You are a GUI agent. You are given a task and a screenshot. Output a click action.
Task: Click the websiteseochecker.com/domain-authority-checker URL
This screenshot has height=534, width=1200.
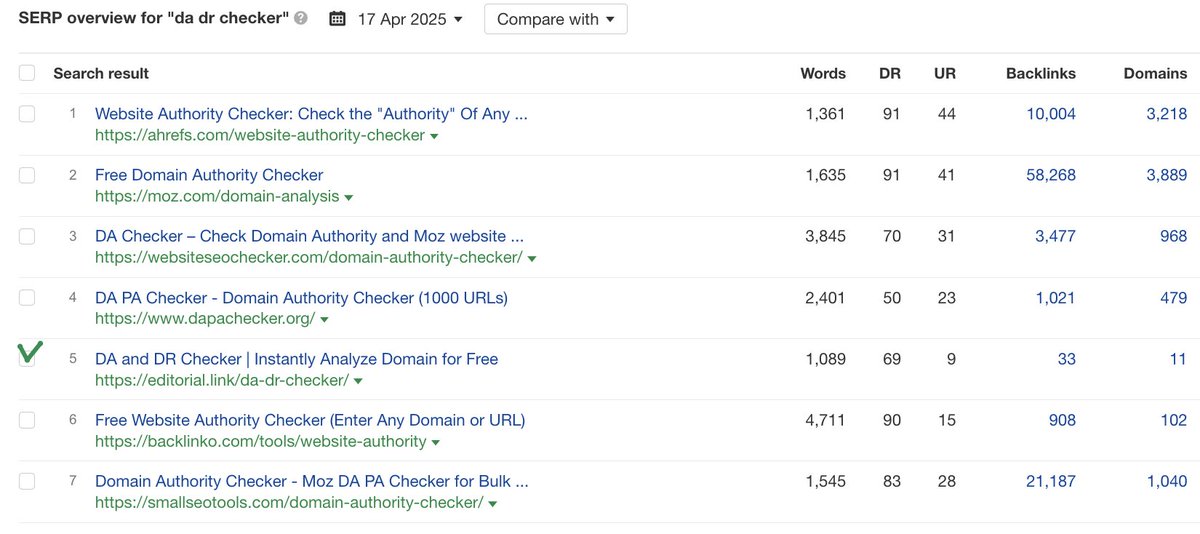pos(309,257)
